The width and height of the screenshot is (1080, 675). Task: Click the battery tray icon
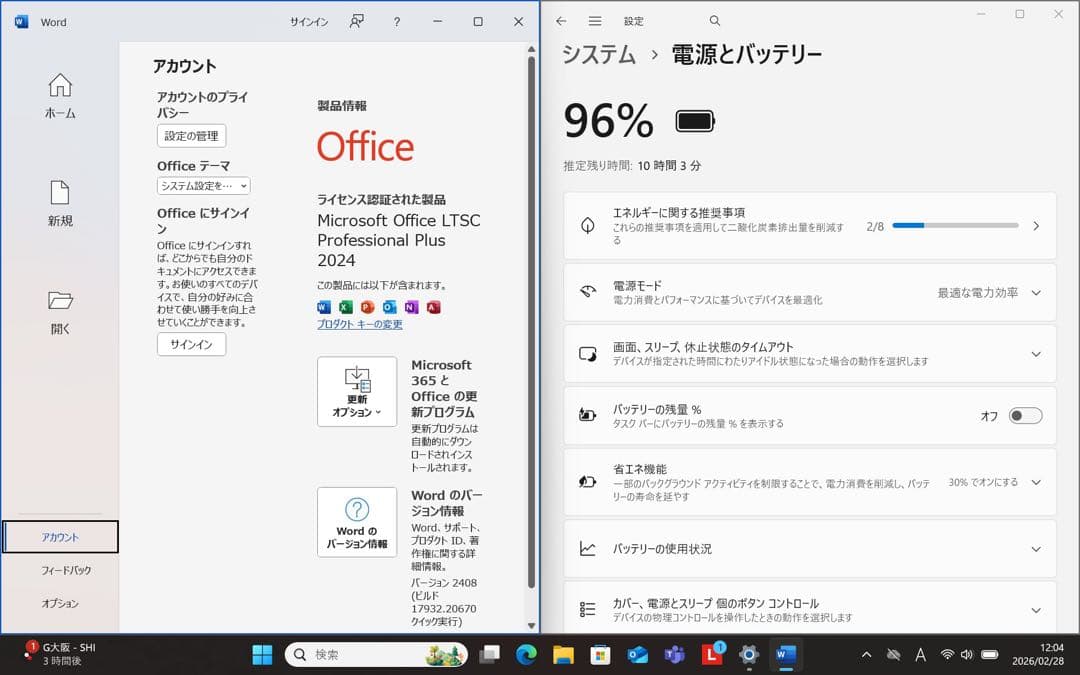990,654
